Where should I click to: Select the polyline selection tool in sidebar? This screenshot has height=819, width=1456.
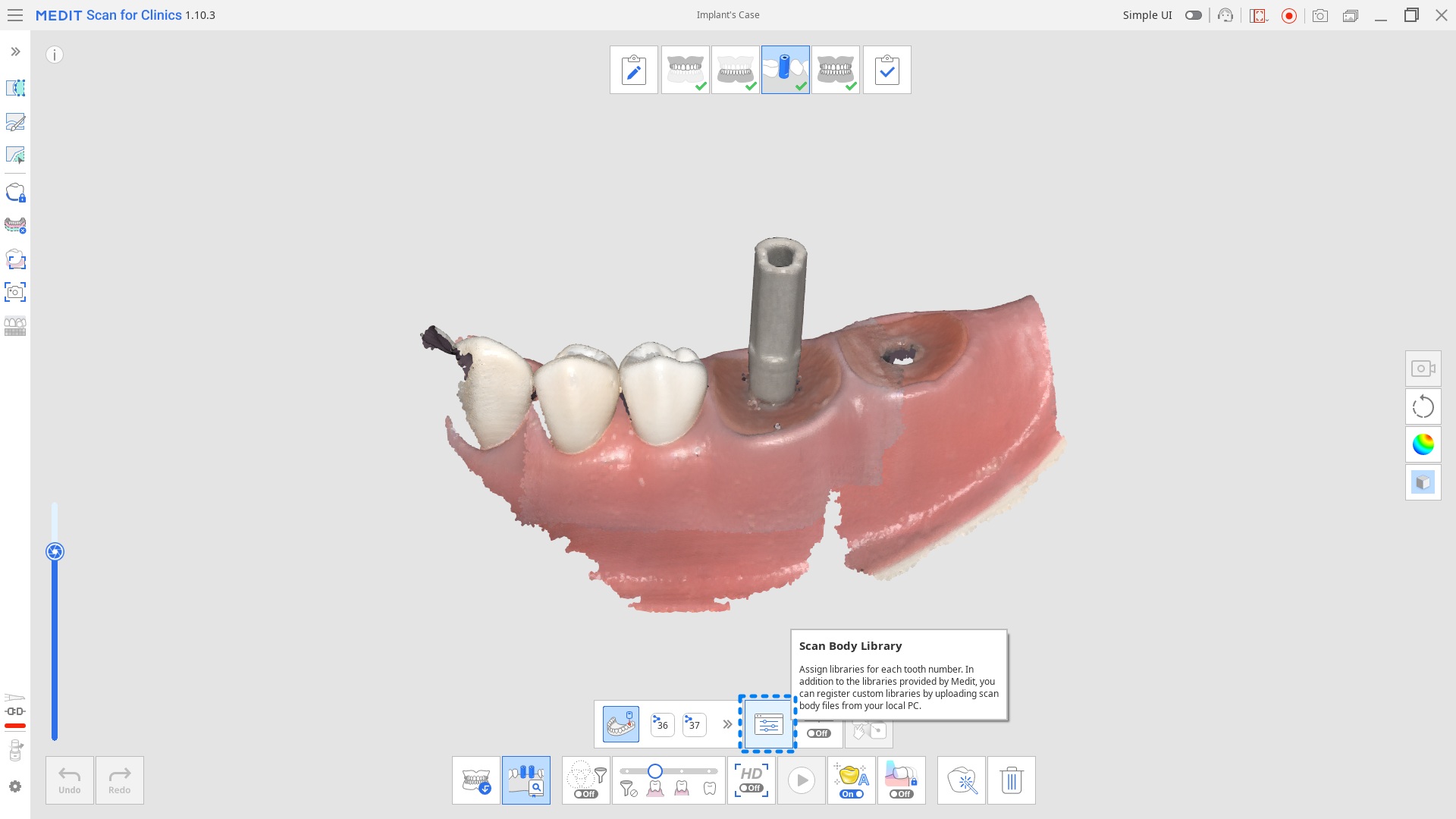(x=15, y=88)
